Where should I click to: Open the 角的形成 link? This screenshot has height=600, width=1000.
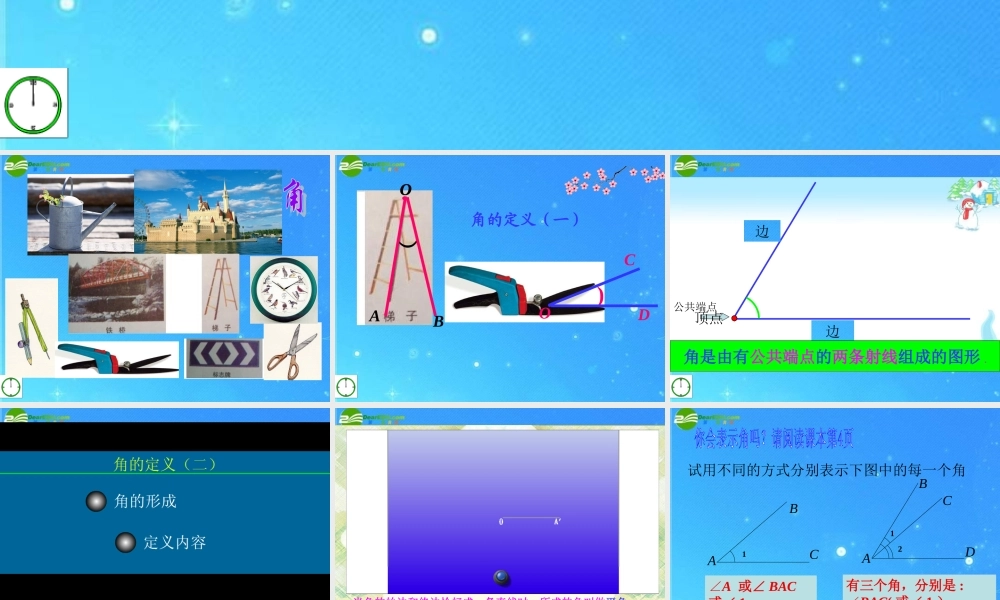pyautogui.click(x=145, y=501)
